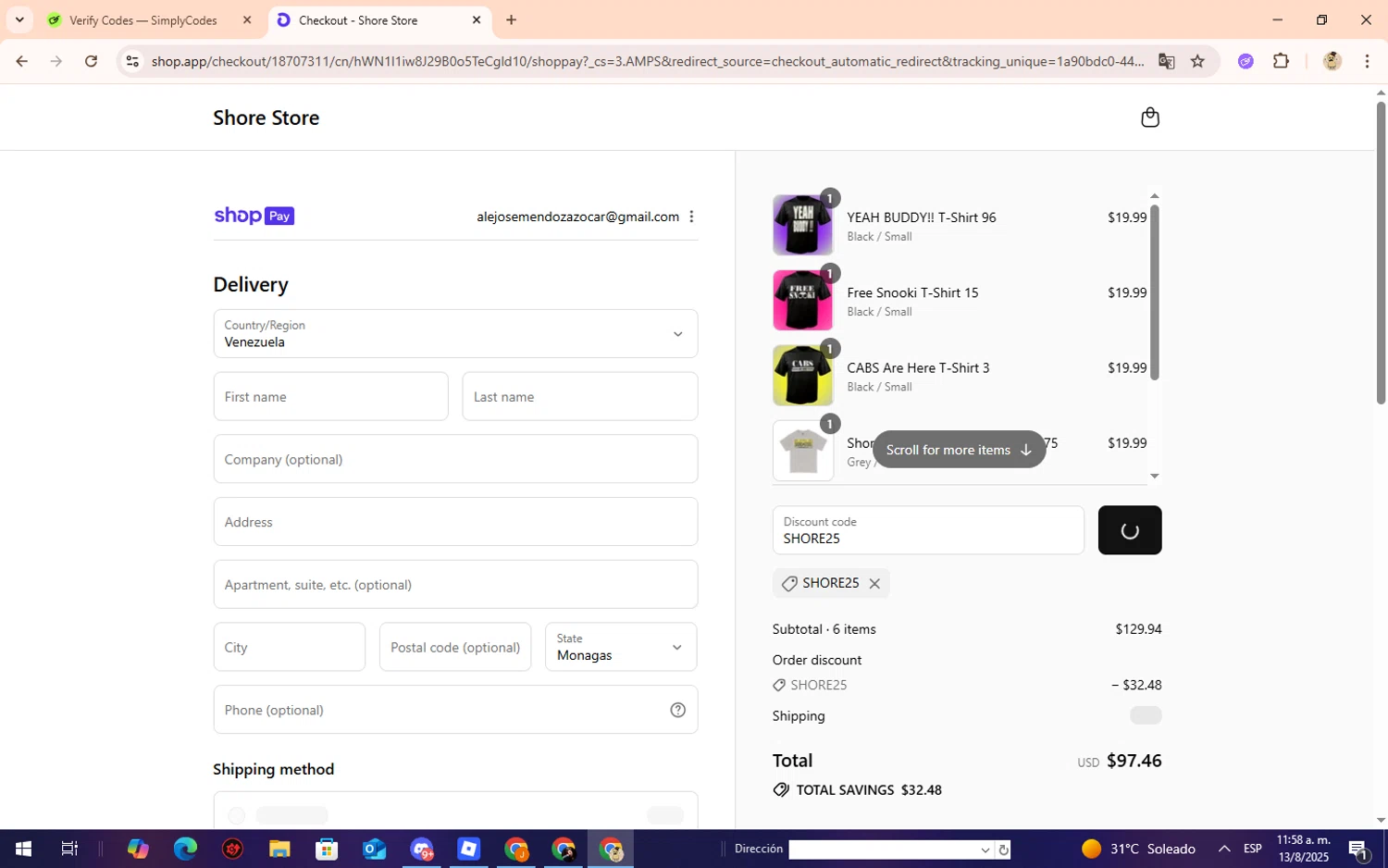Open the Country/Region dropdown
This screenshot has width=1388, height=868.
point(455,334)
